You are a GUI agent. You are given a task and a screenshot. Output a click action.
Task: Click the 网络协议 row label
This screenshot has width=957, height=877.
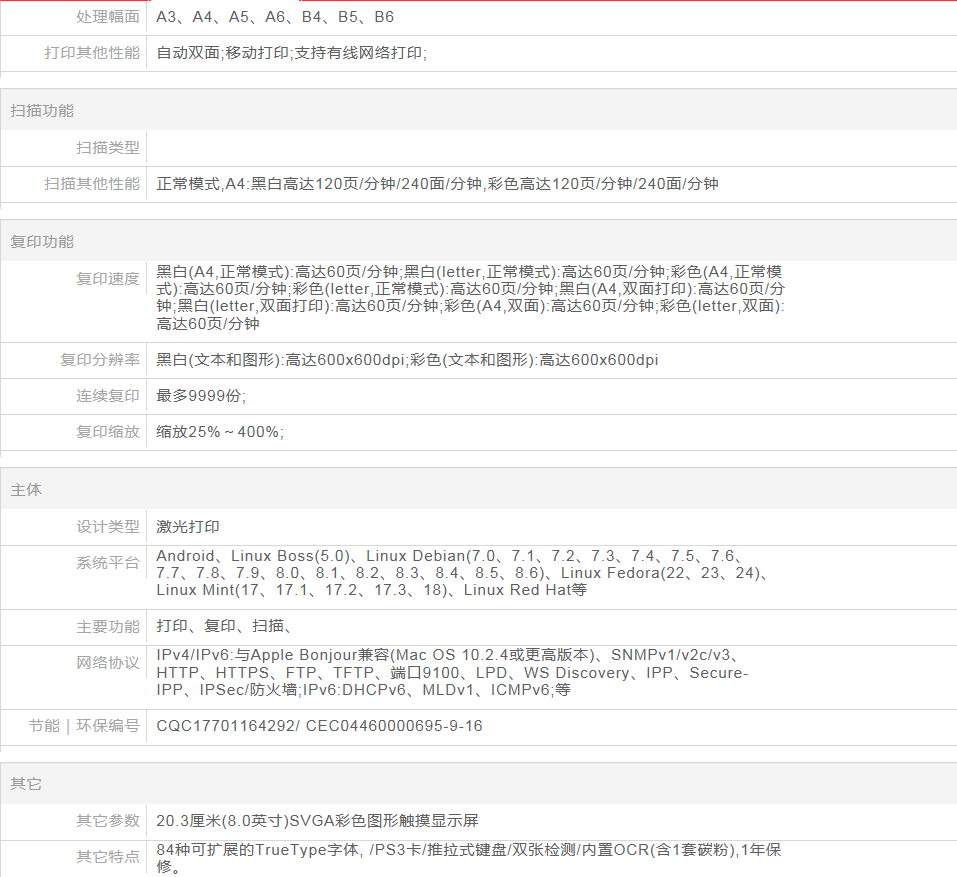tap(108, 663)
